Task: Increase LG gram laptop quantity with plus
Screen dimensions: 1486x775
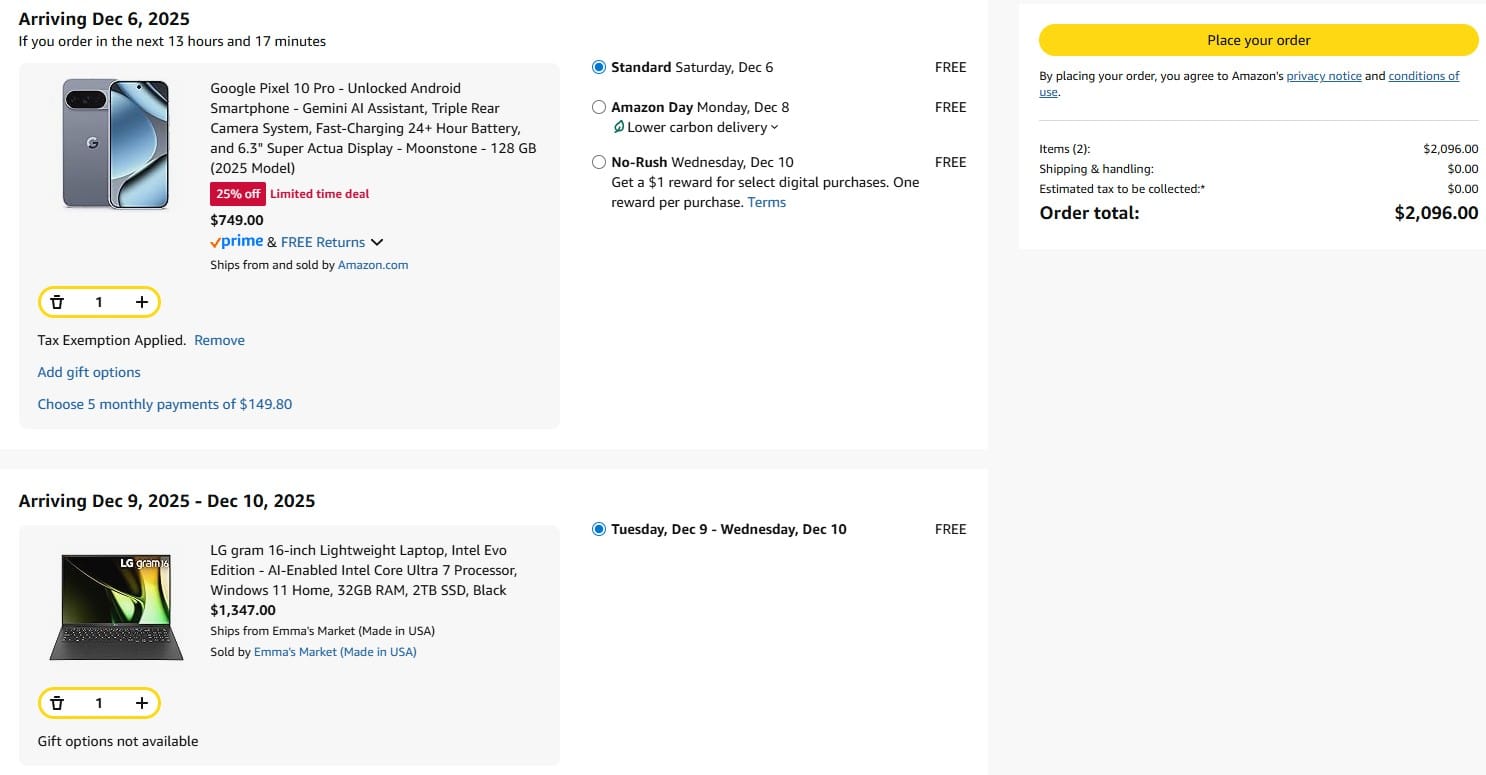Action: (141, 703)
